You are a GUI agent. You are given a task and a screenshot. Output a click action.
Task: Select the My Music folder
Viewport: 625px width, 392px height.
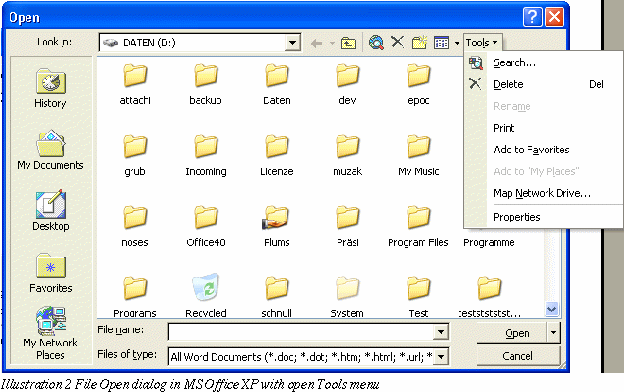point(419,155)
